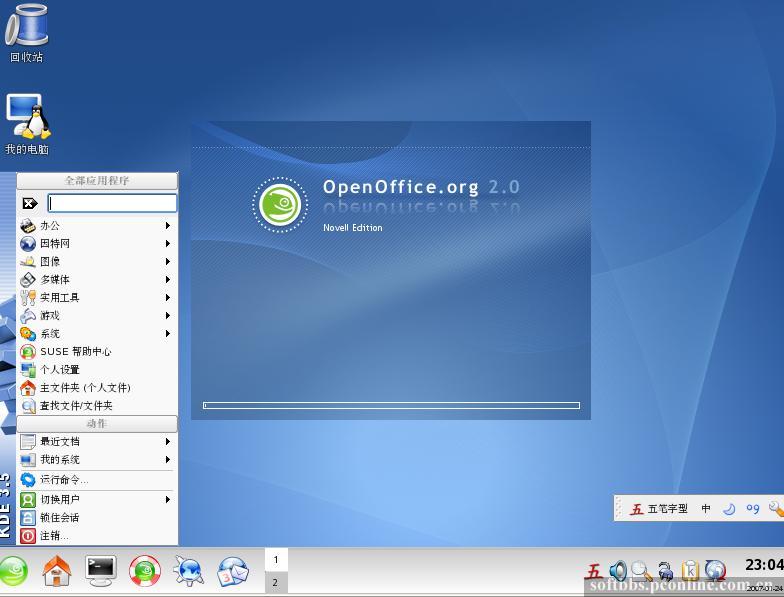Image resolution: width=784 pixels, height=597 pixels.
Task: Click the gears icon beside 系统
Action: [x=28, y=334]
